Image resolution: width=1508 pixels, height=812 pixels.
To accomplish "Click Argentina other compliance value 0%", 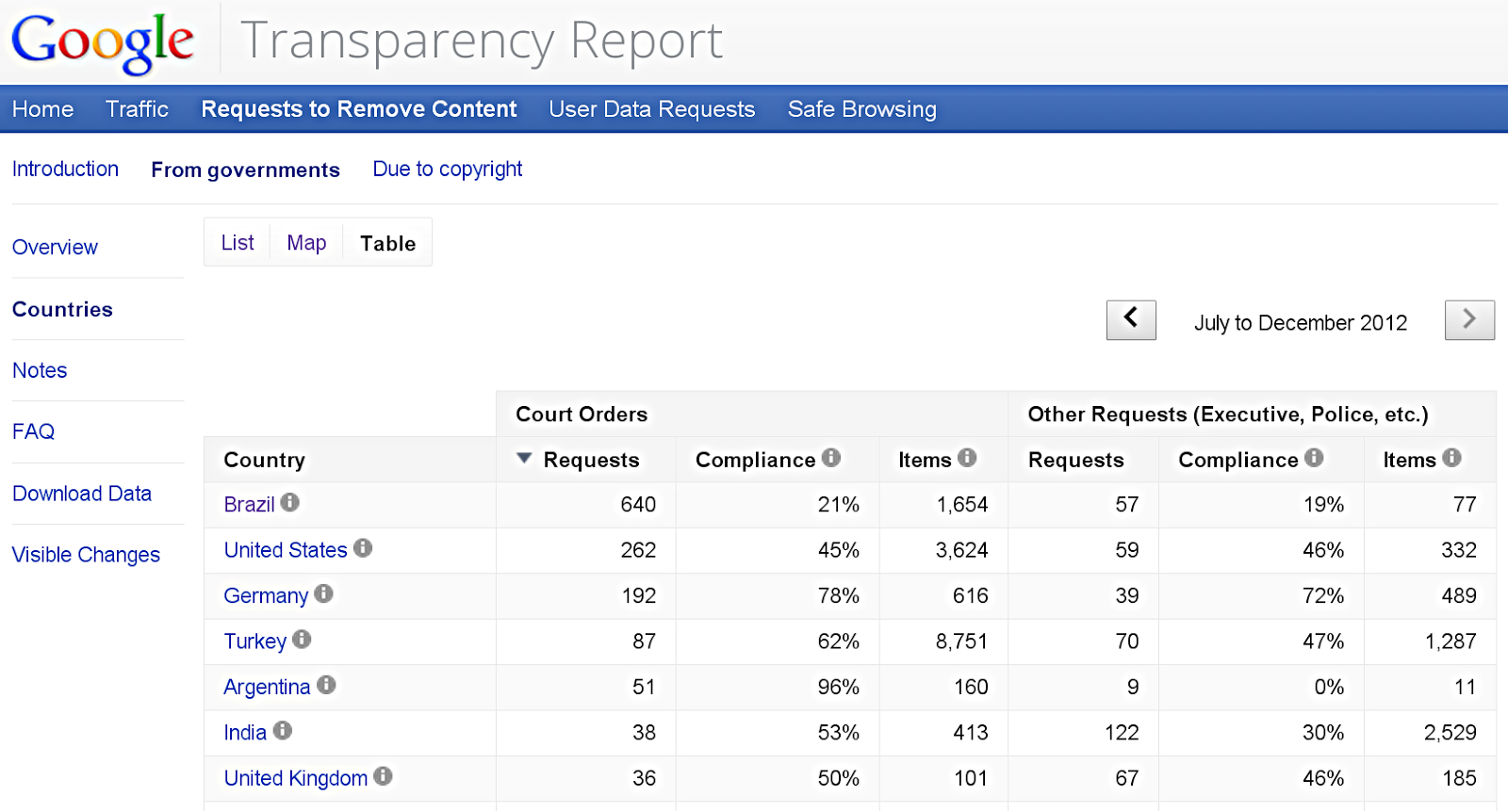I will (1329, 688).
